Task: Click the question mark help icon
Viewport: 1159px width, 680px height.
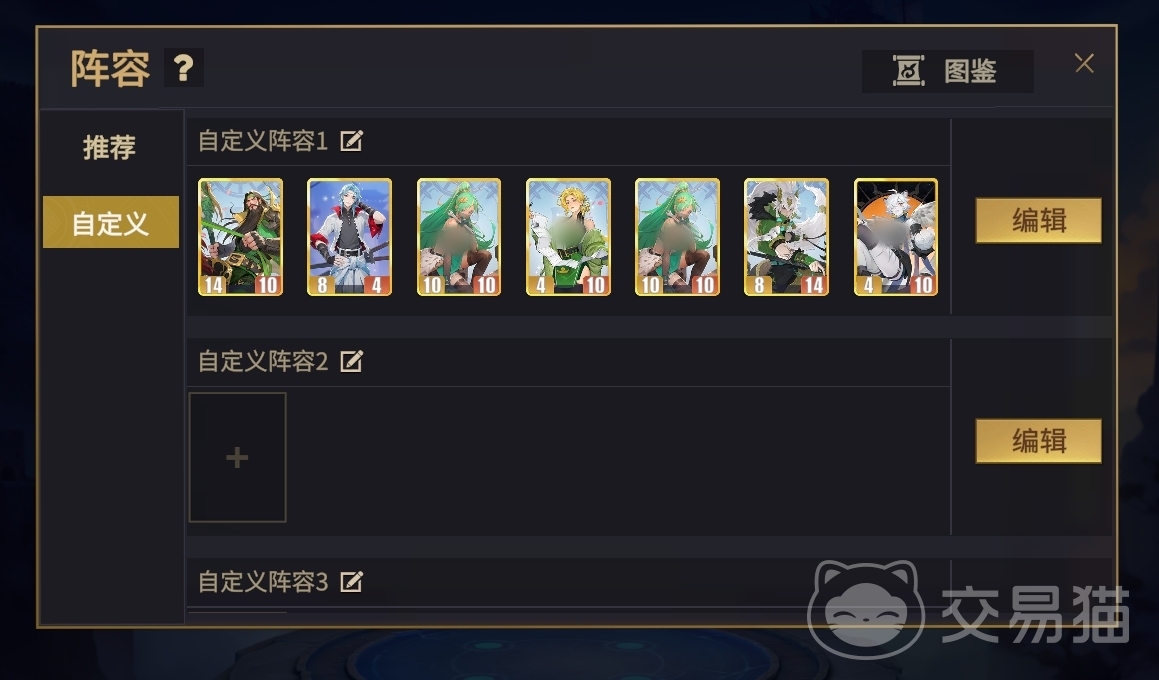Action: point(183,69)
